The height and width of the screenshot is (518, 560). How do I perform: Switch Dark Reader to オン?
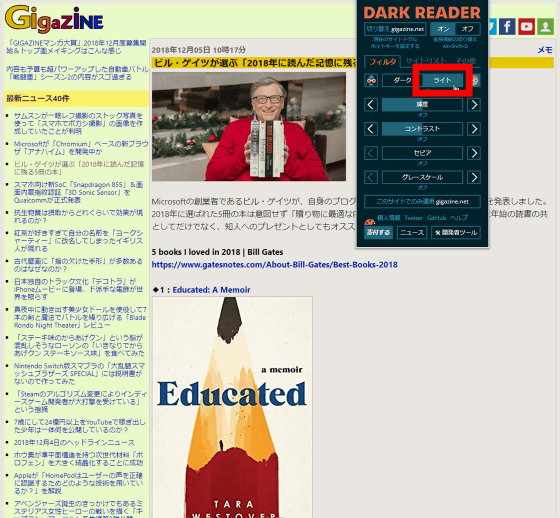443,29
